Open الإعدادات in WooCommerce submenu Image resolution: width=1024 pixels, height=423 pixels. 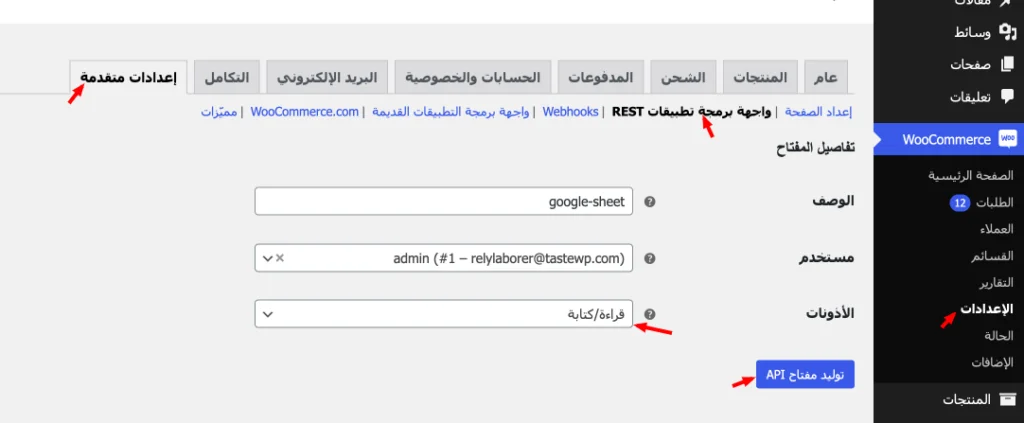point(987,308)
